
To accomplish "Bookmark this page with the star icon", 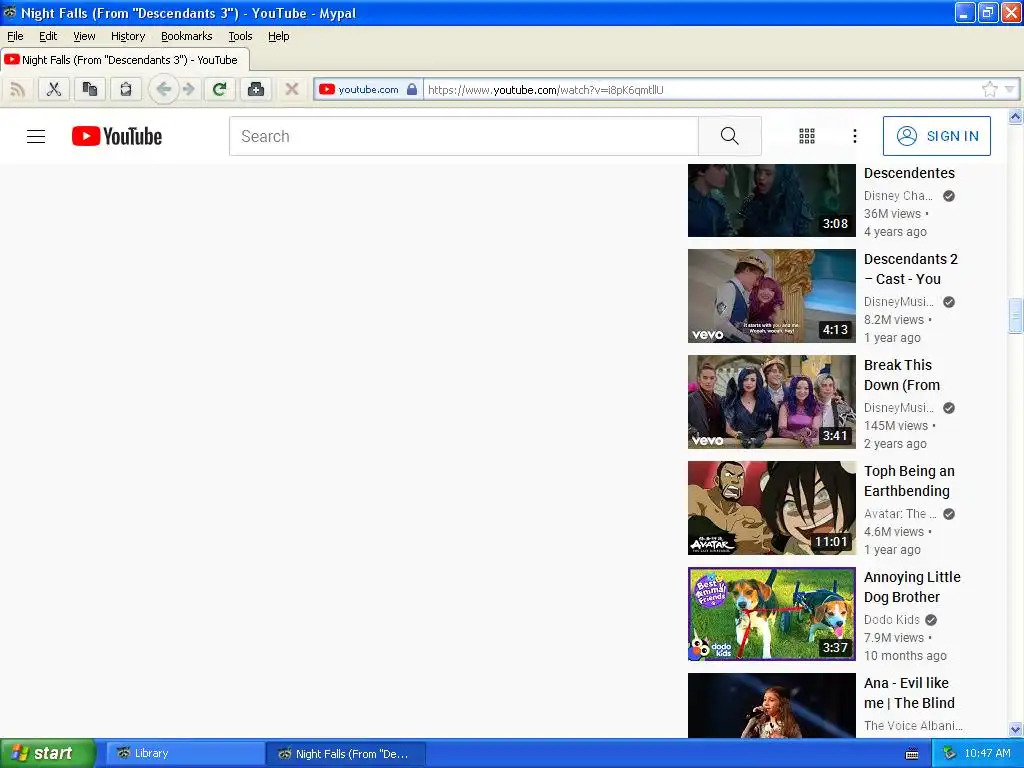I will 989,89.
